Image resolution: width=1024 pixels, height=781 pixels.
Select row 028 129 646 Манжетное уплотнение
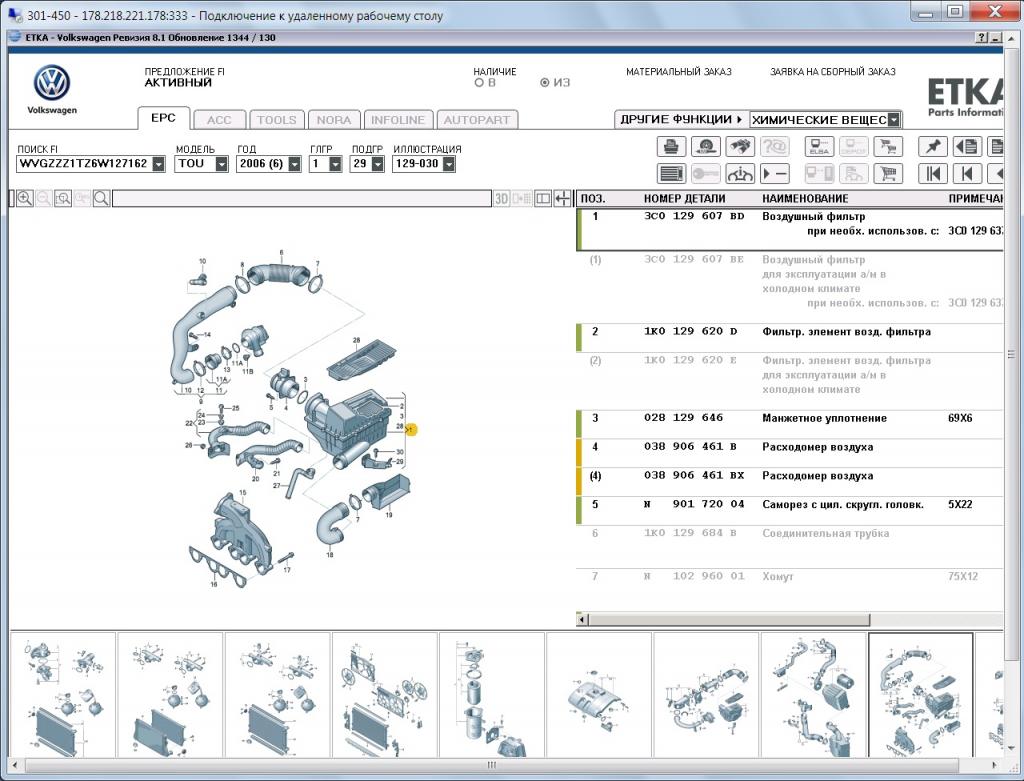(790, 424)
